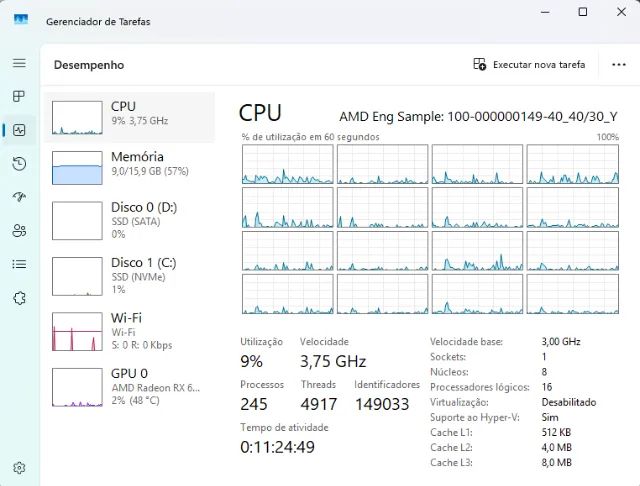Click the AMD Eng Sample processor name

[x=478, y=117]
